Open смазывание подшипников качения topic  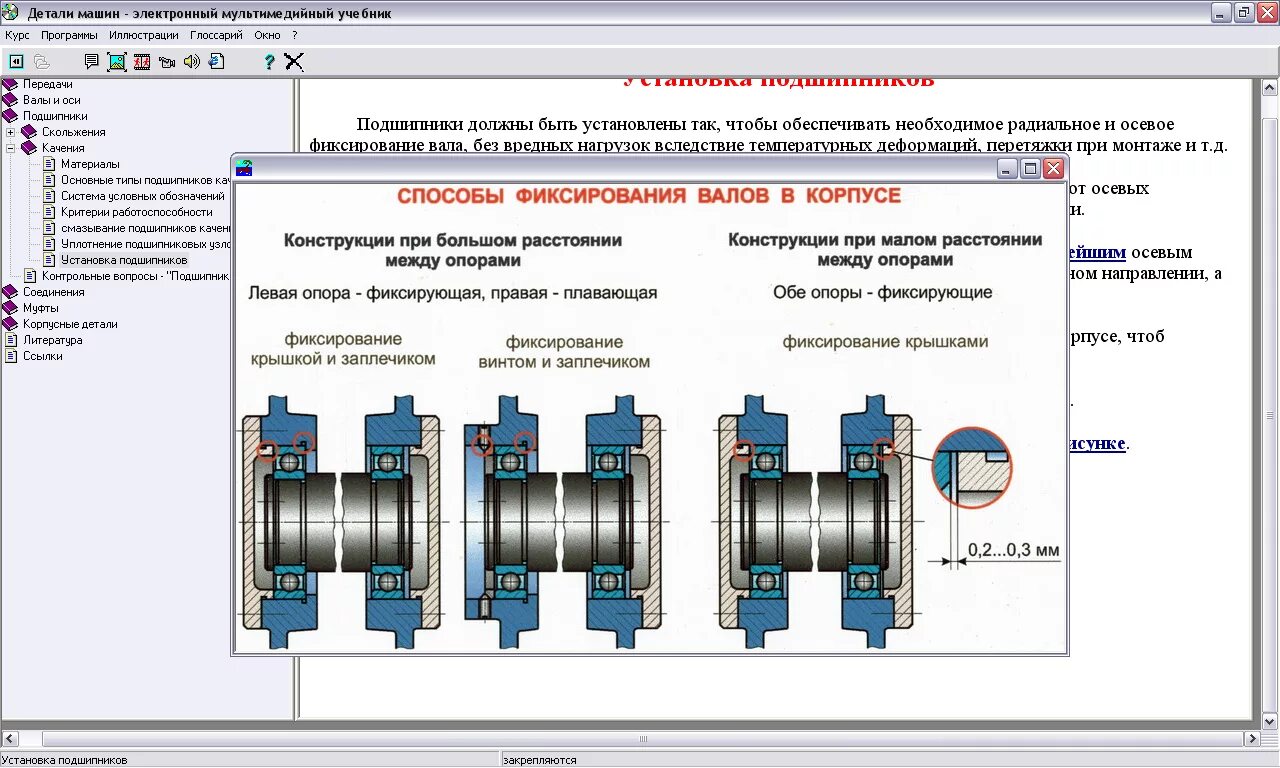146,228
